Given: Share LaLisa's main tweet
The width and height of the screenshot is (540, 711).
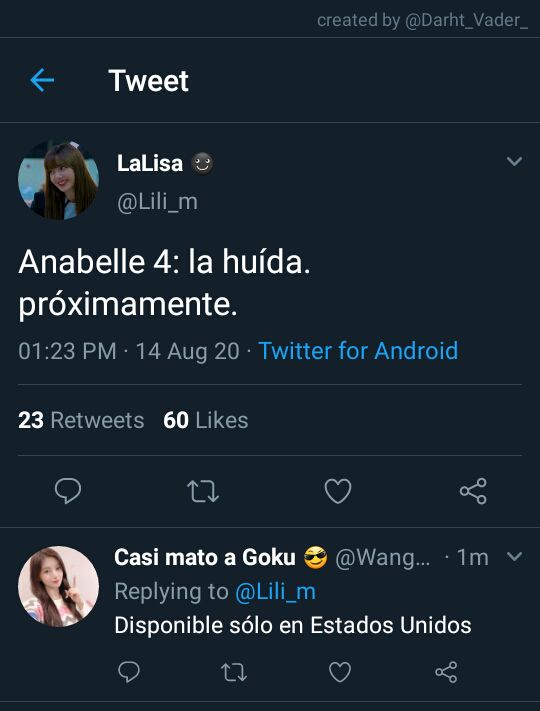Looking at the screenshot, I should click(x=473, y=491).
